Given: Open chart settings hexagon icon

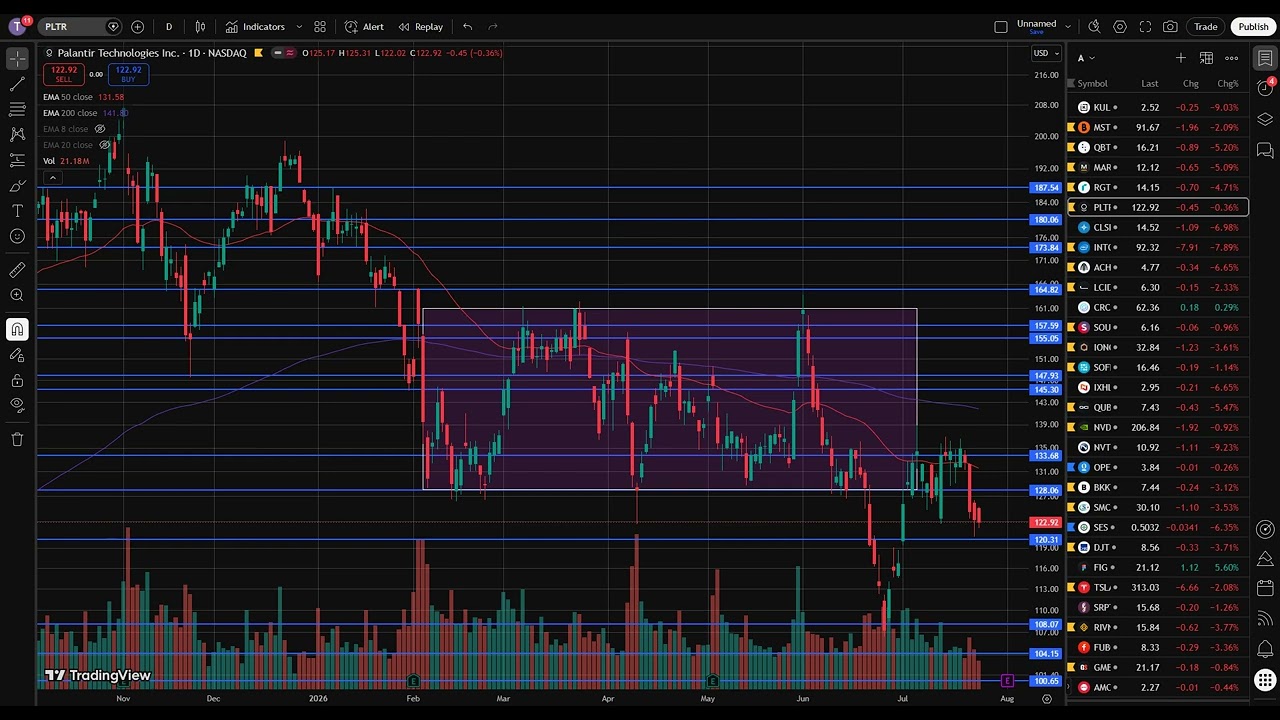Looking at the screenshot, I should tap(1120, 27).
